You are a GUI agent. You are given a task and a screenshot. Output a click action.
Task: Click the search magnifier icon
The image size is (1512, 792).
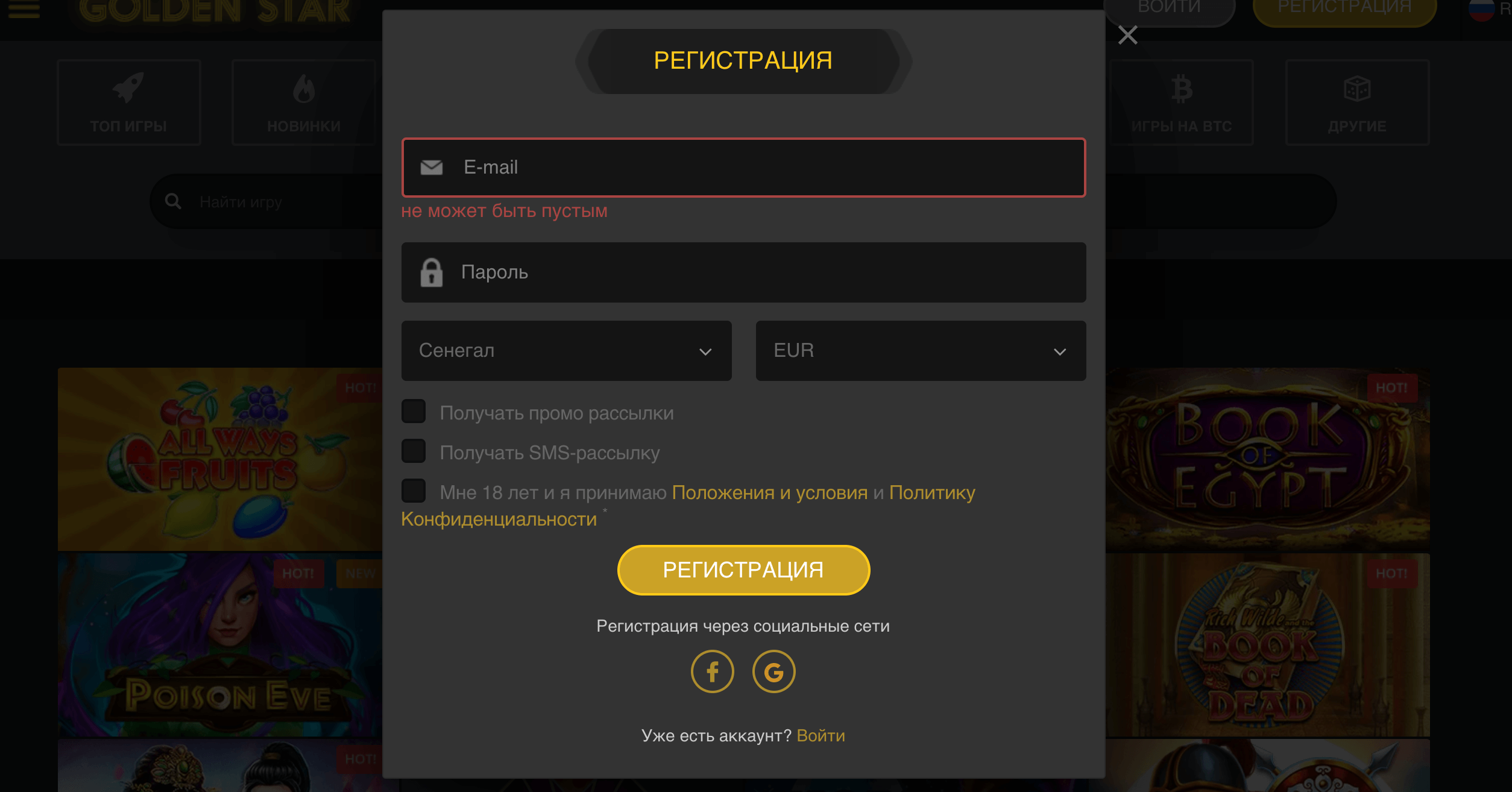click(x=173, y=201)
